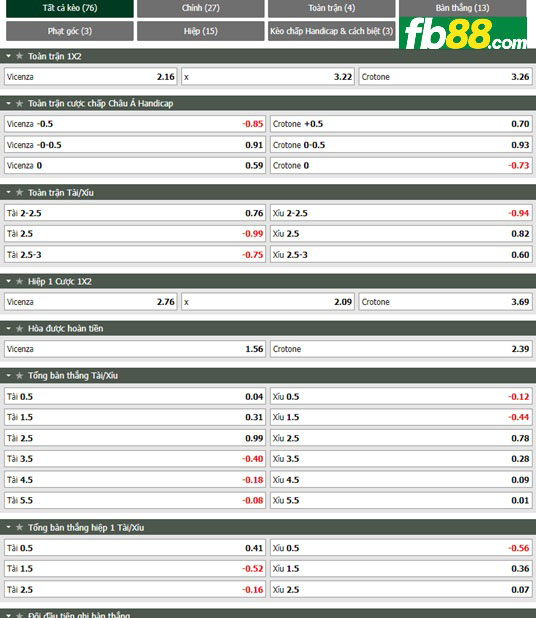The height and width of the screenshot is (618, 536).
Task: Bet first-half Crotone at 3.69
Action: pos(445,302)
